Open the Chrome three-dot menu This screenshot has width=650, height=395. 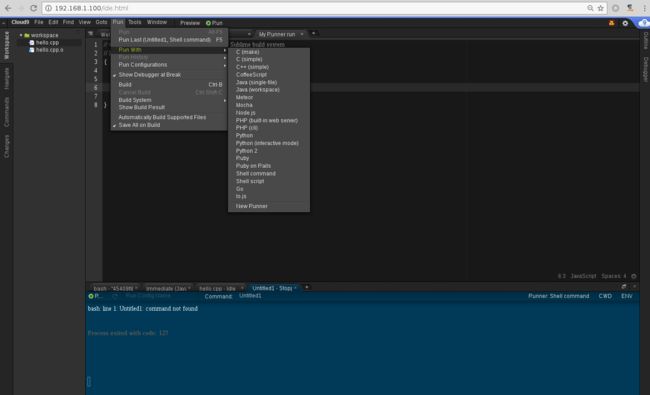(645, 8)
